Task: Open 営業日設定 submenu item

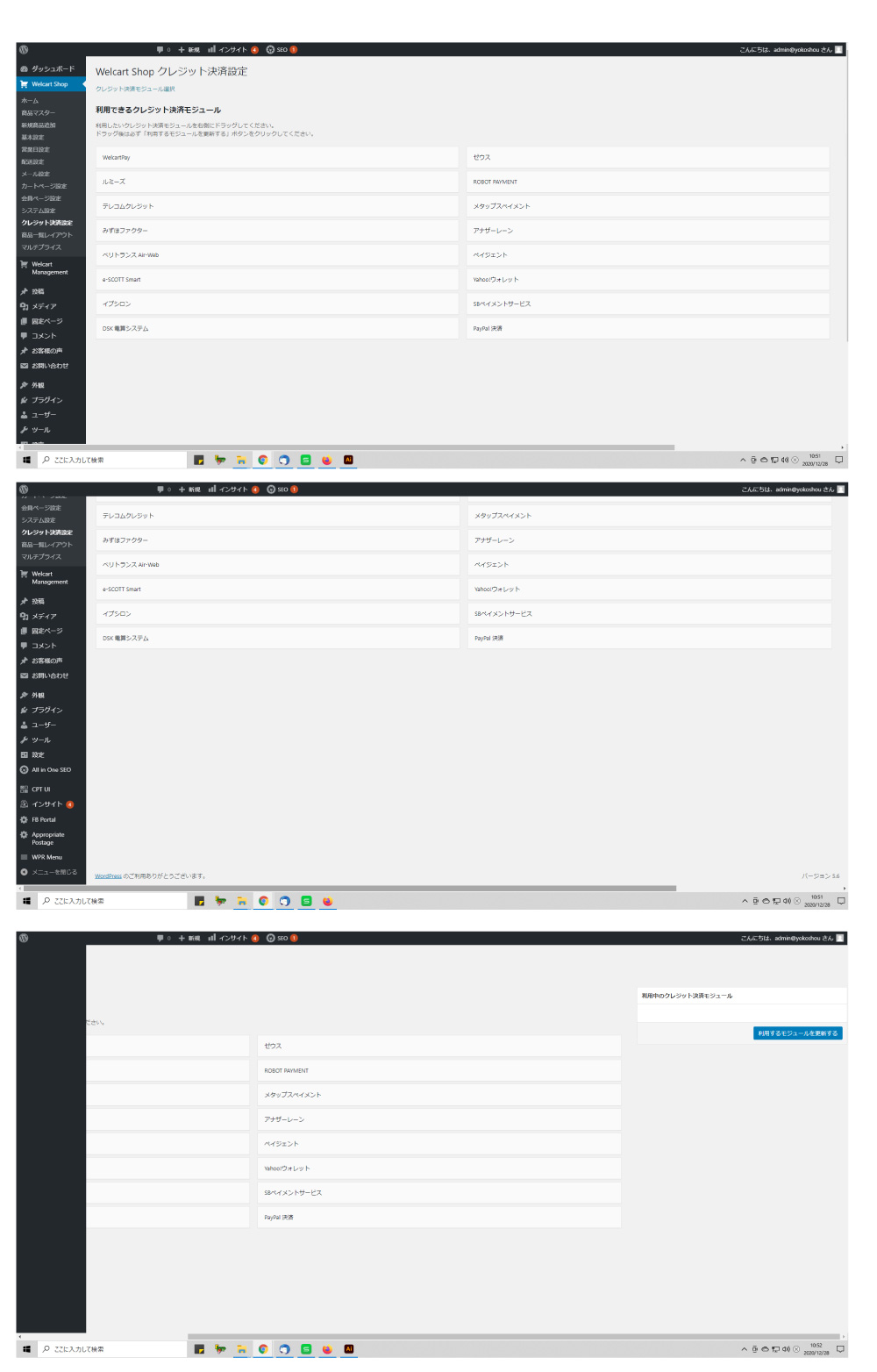Action: [x=35, y=150]
